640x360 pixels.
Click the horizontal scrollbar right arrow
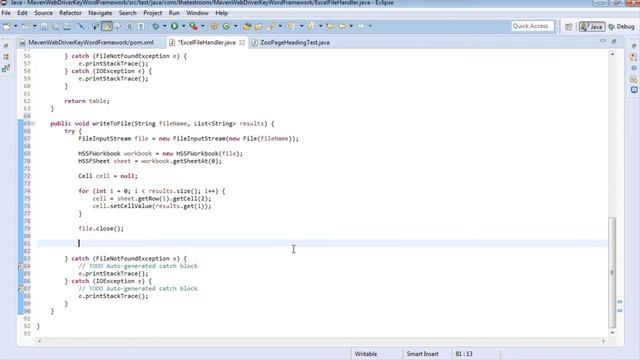pos(604,340)
